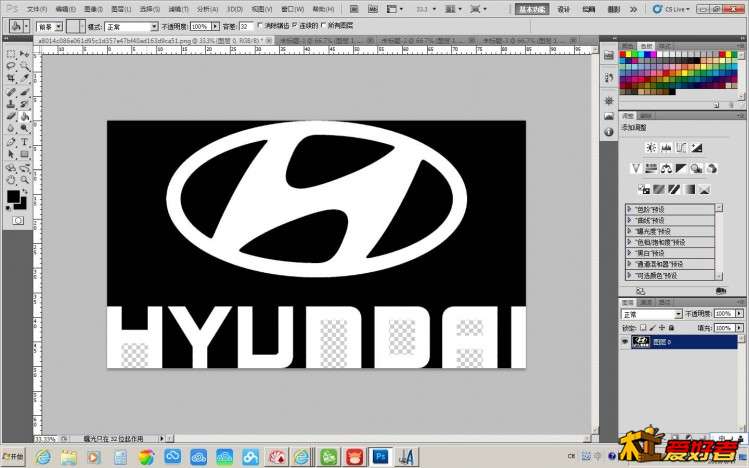
Task: Add Exposure adjustment icon
Action: 696,148
